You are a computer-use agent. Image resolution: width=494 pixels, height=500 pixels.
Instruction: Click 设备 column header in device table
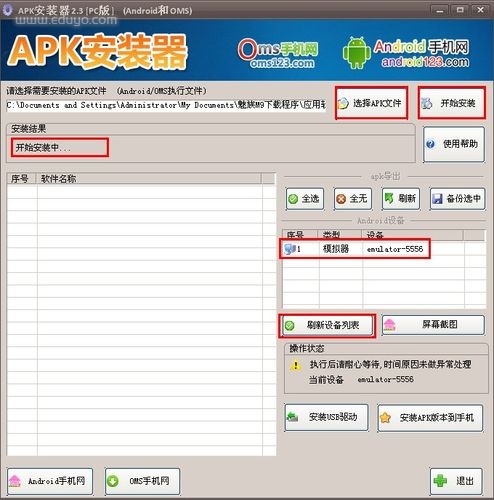412,235
